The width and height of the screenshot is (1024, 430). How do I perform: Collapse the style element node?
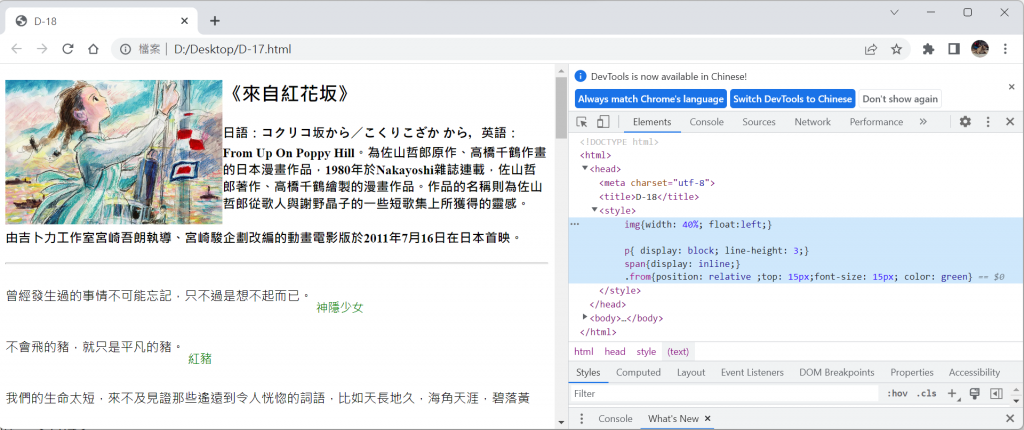(x=595, y=210)
